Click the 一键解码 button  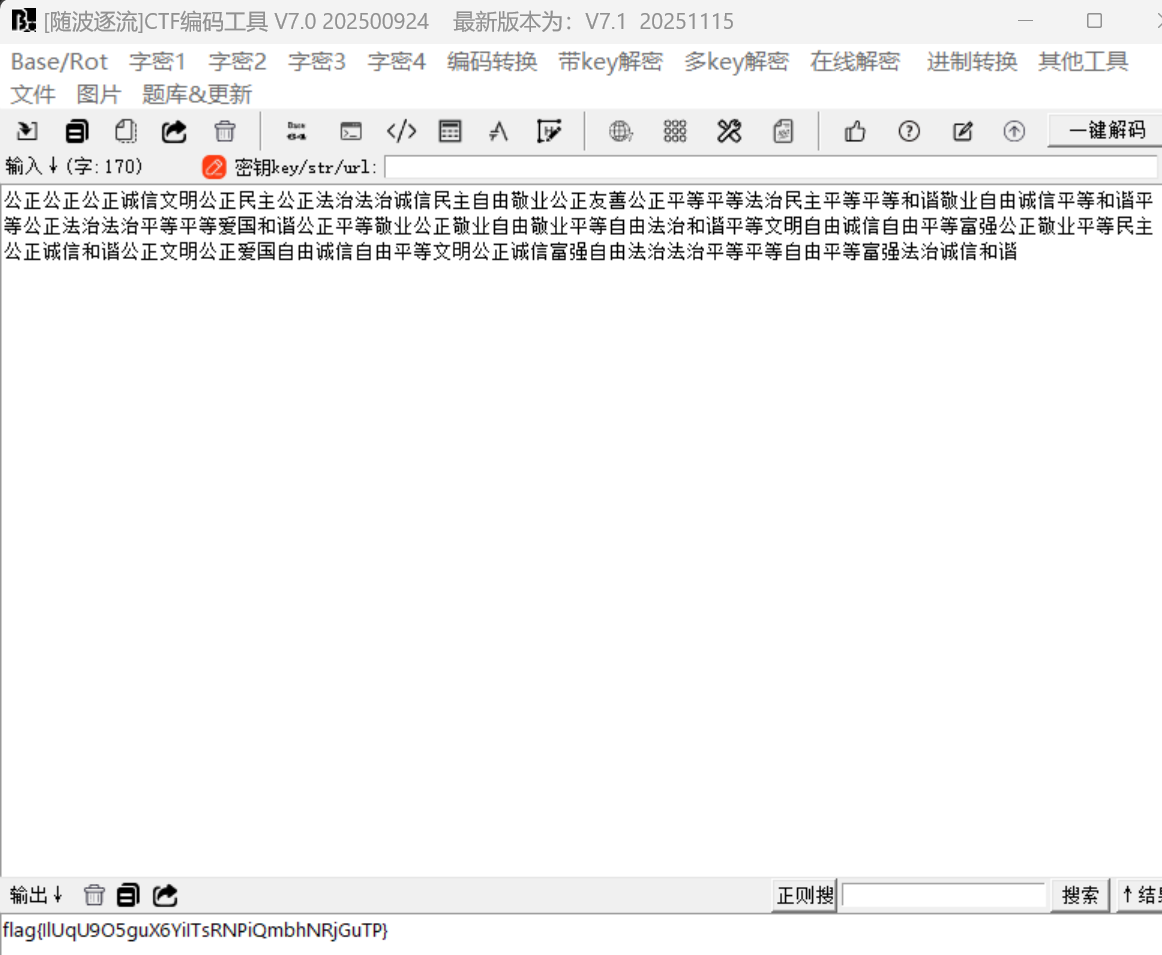1106,131
